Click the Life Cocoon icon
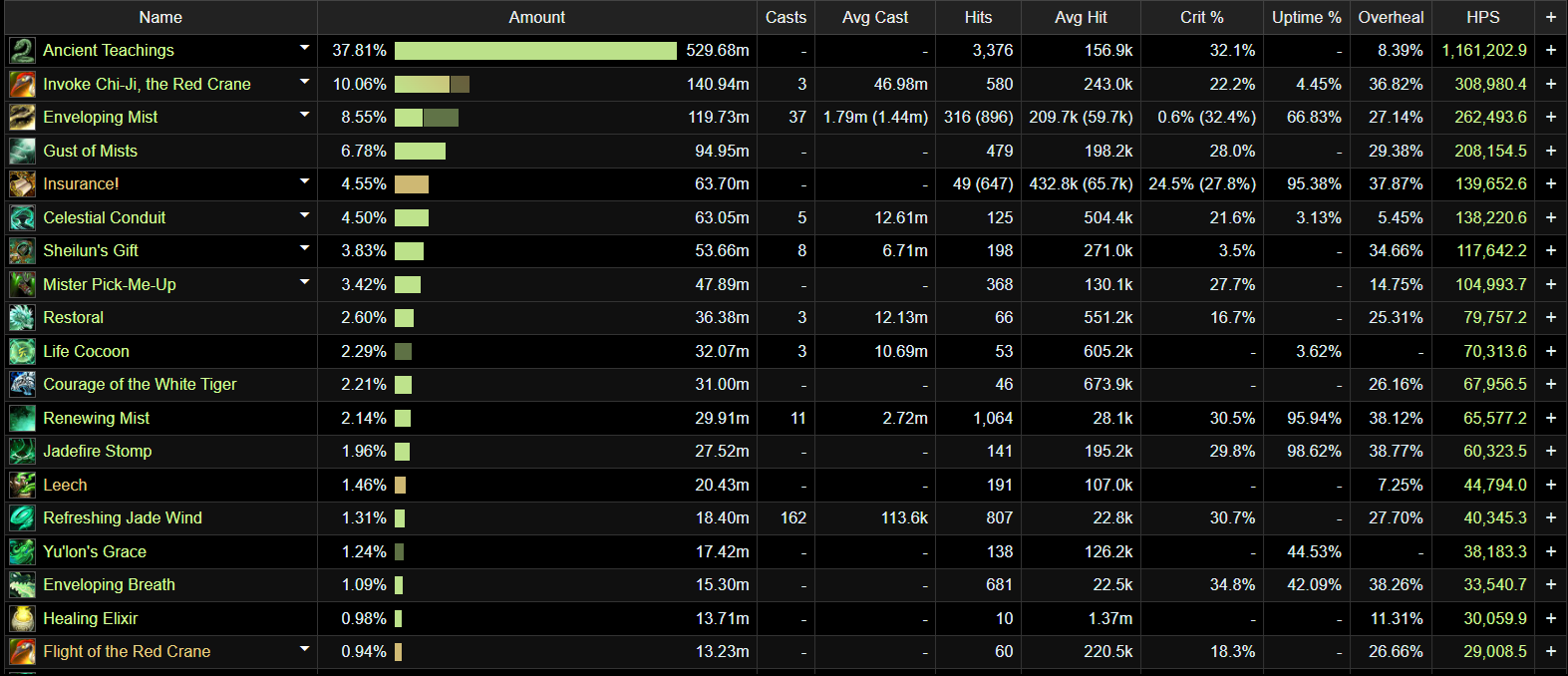1568x676 pixels. coord(22,351)
